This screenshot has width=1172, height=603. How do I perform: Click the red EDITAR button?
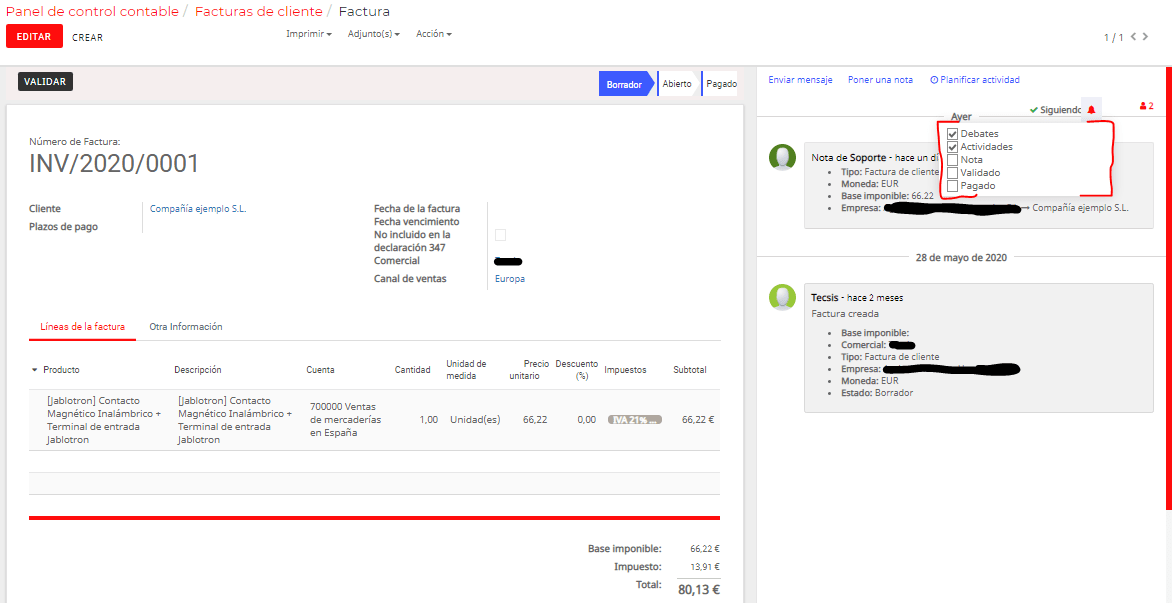pos(34,36)
